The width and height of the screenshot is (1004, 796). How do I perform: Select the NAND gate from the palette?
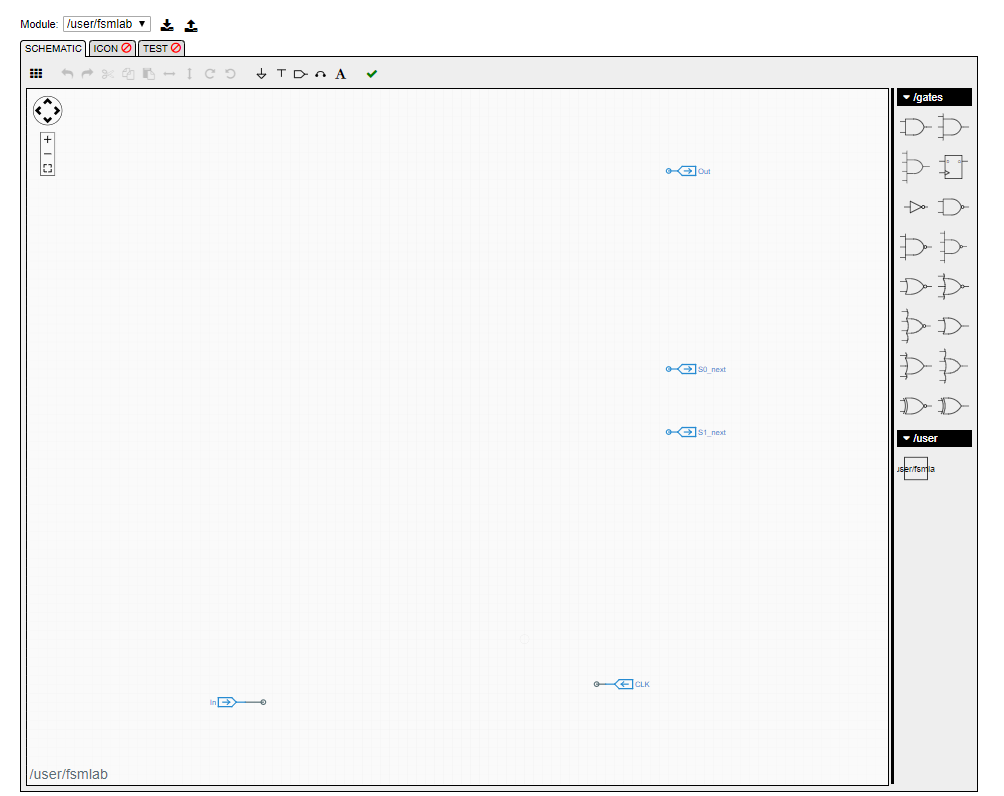(x=951, y=208)
